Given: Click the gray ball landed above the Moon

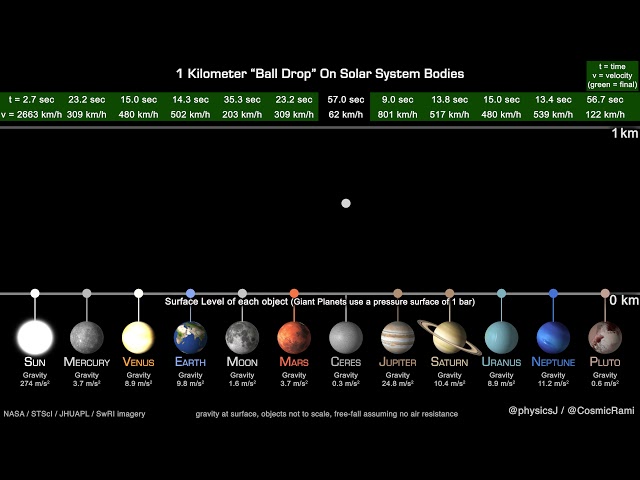Looking at the screenshot, I should [242, 293].
